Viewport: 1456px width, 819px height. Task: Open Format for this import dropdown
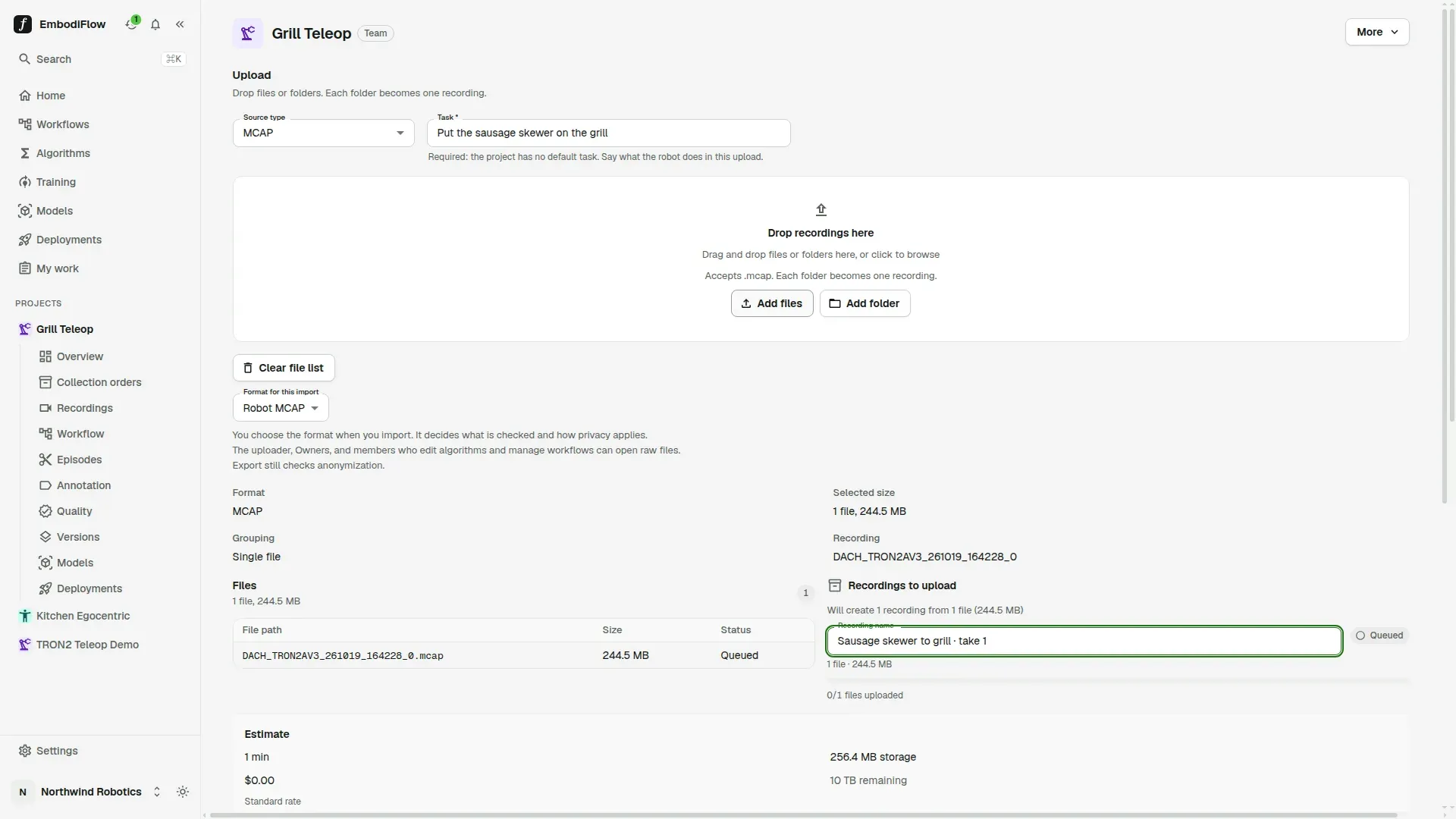click(x=281, y=408)
